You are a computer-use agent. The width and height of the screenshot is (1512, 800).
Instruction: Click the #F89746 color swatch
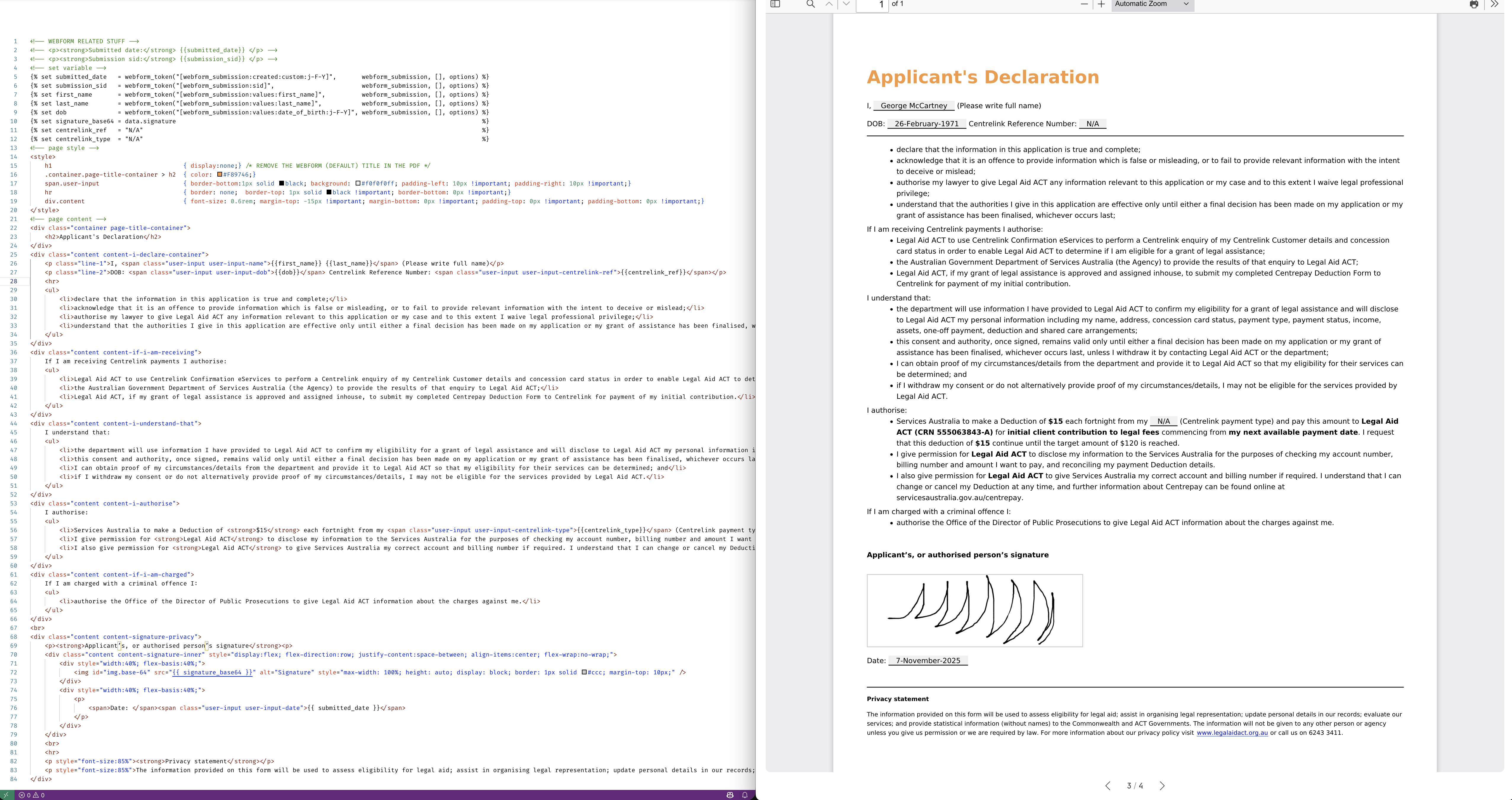coord(219,175)
